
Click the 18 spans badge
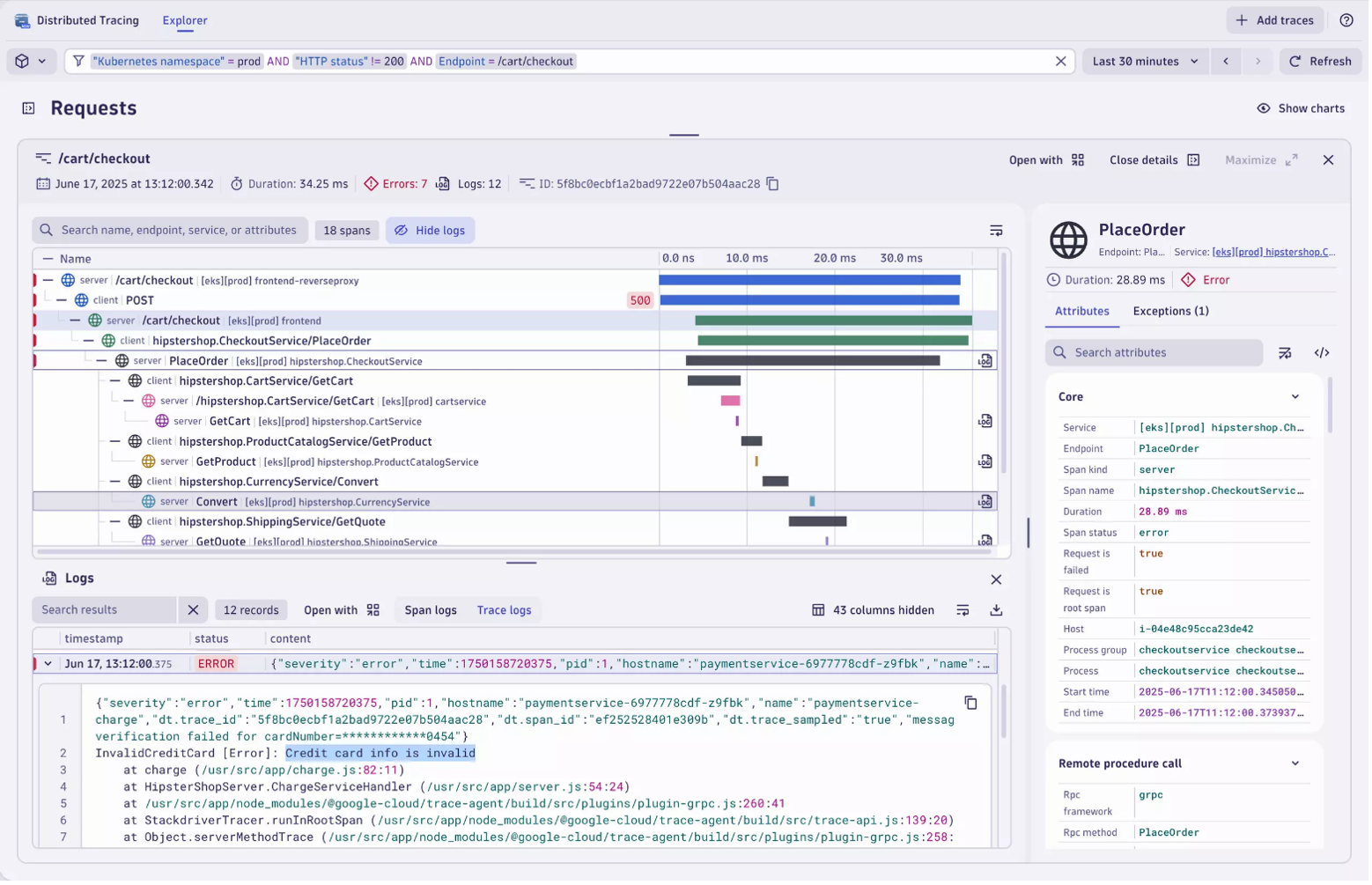pyautogui.click(x=348, y=231)
